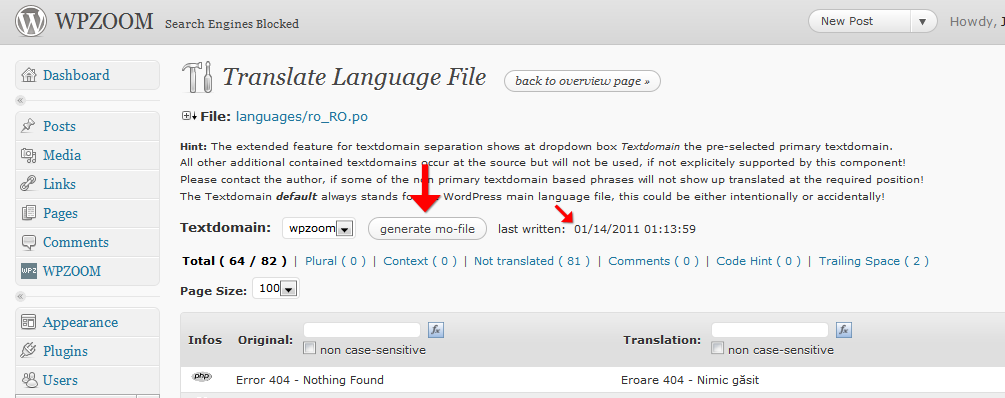The width and height of the screenshot is (1005, 398).
Task: Click the Users people icon
Action: tap(28, 380)
